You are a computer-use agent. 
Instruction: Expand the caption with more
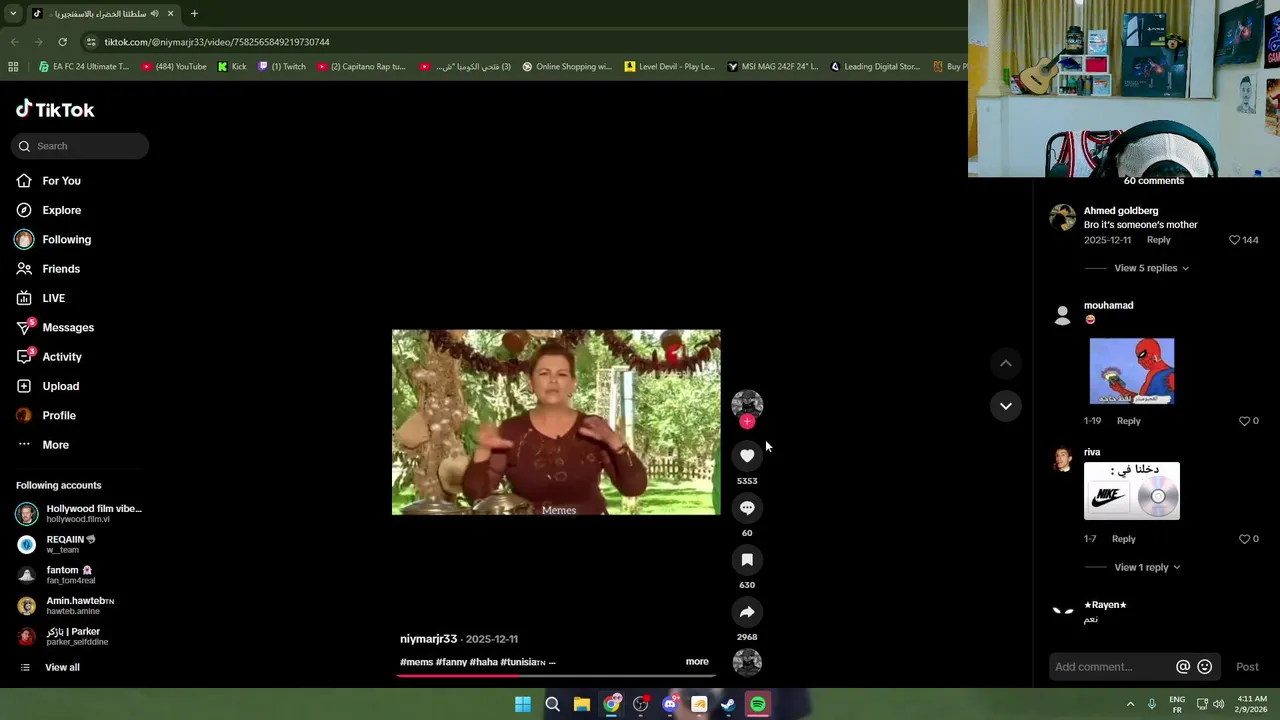point(697,662)
